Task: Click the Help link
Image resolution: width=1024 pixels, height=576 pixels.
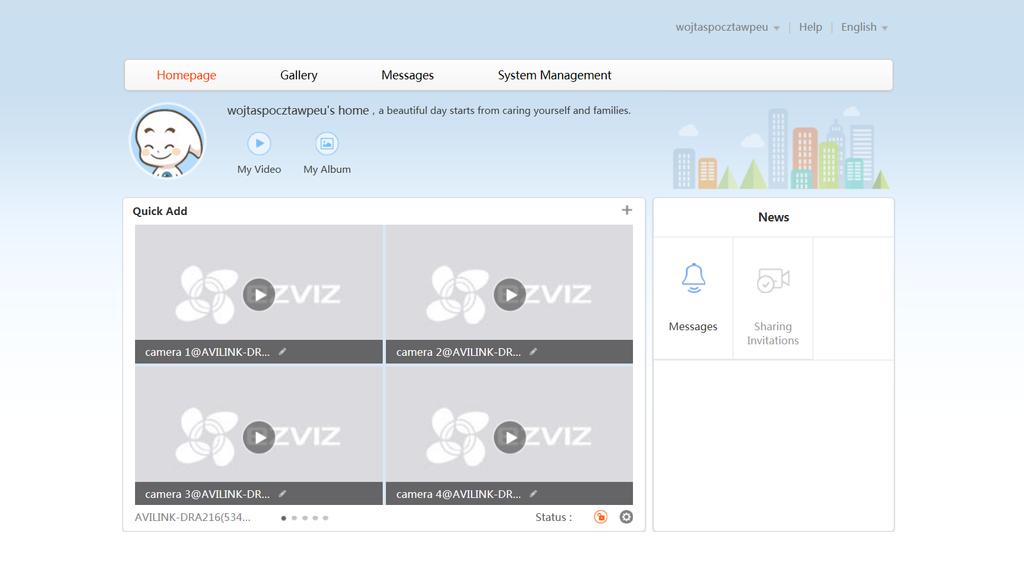Action: pyautogui.click(x=810, y=27)
